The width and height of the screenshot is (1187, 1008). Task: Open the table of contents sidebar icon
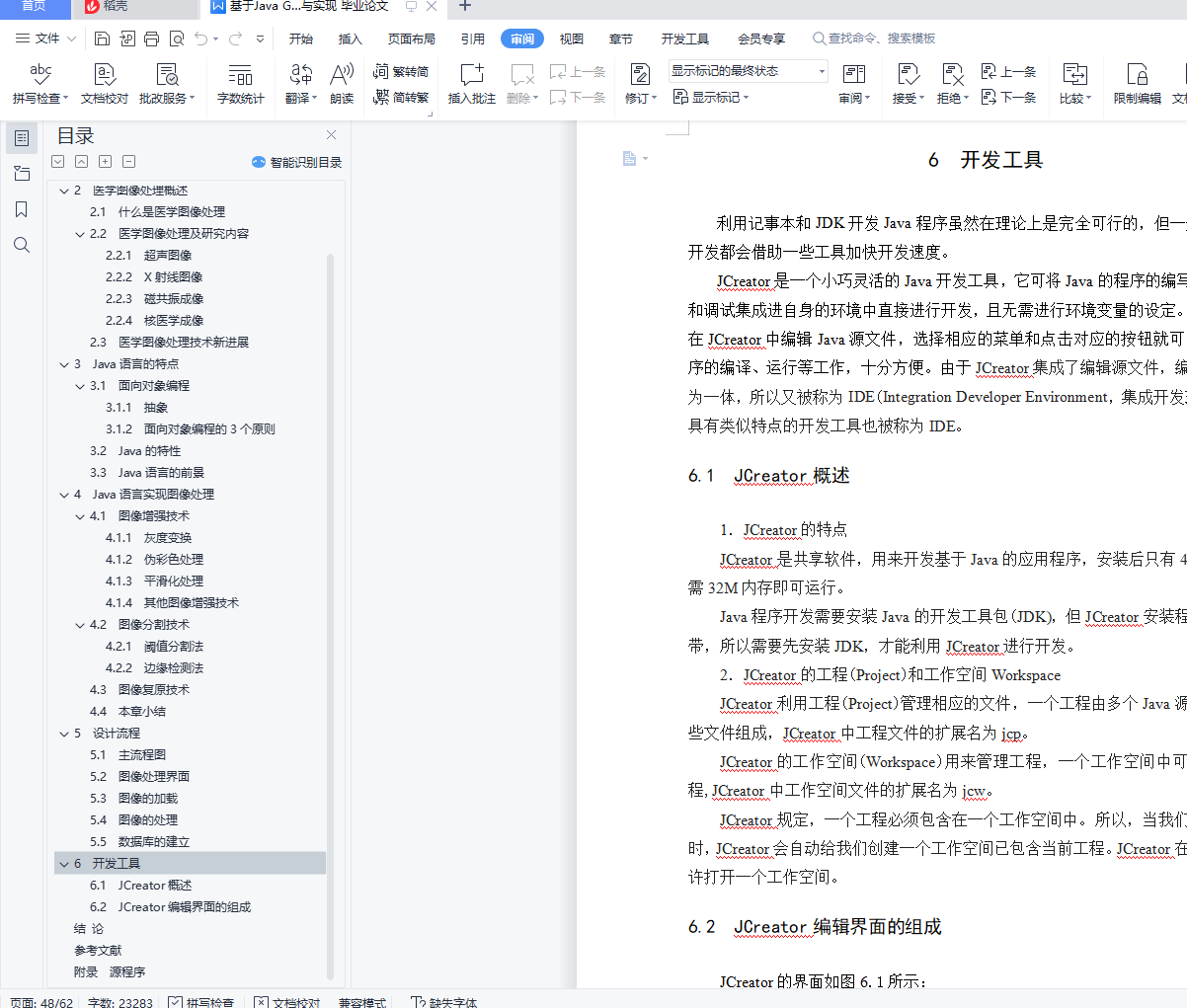pos(22,138)
